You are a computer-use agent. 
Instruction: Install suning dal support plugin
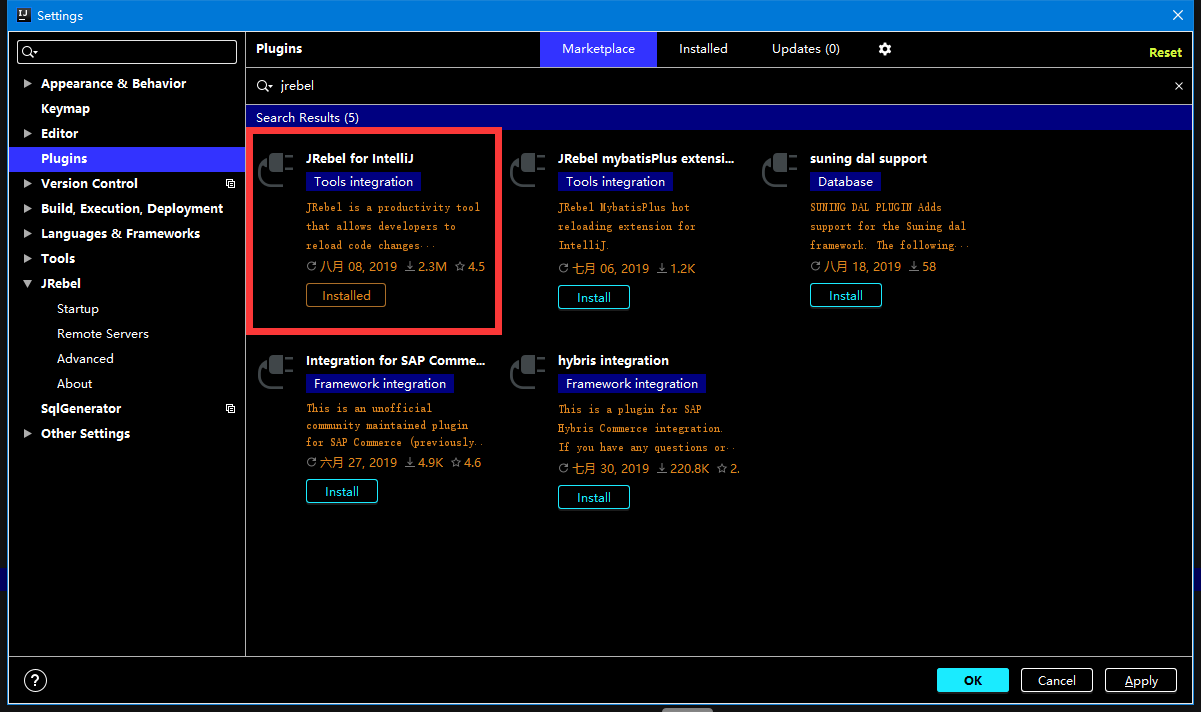point(846,296)
